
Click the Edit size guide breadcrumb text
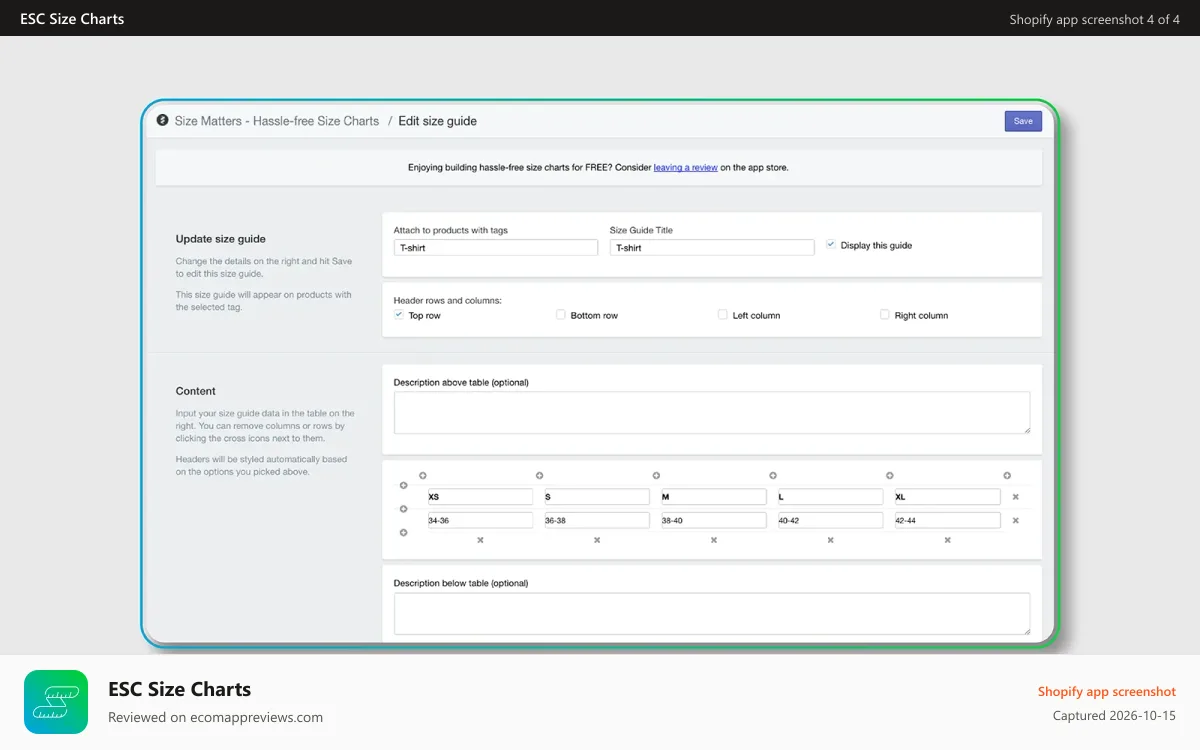(438, 121)
